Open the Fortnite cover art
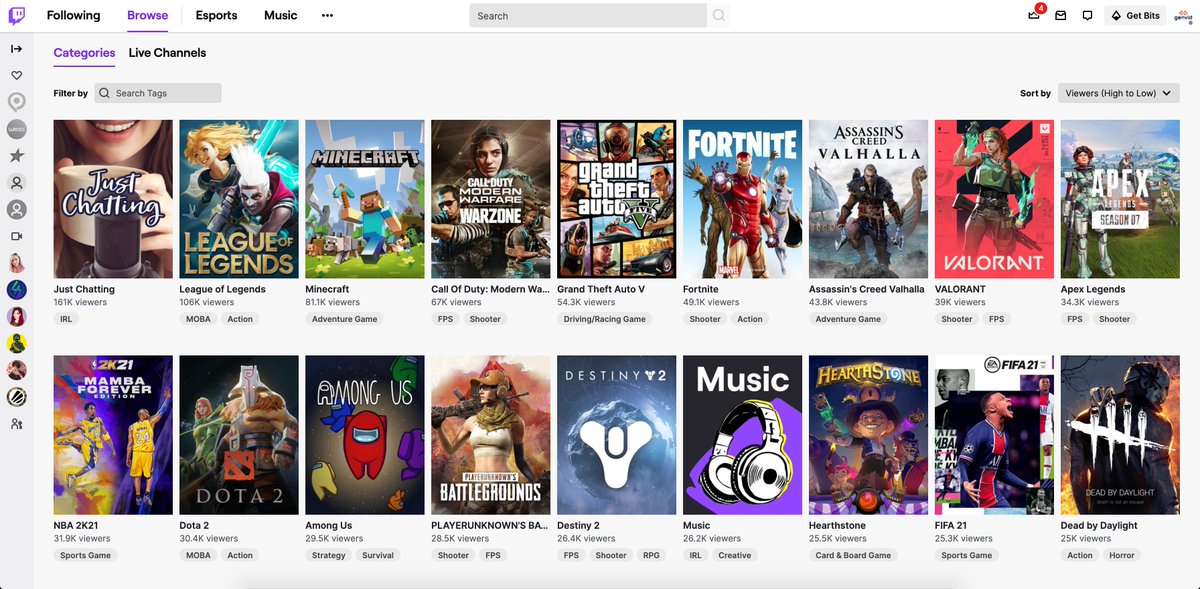 tap(743, 199)
